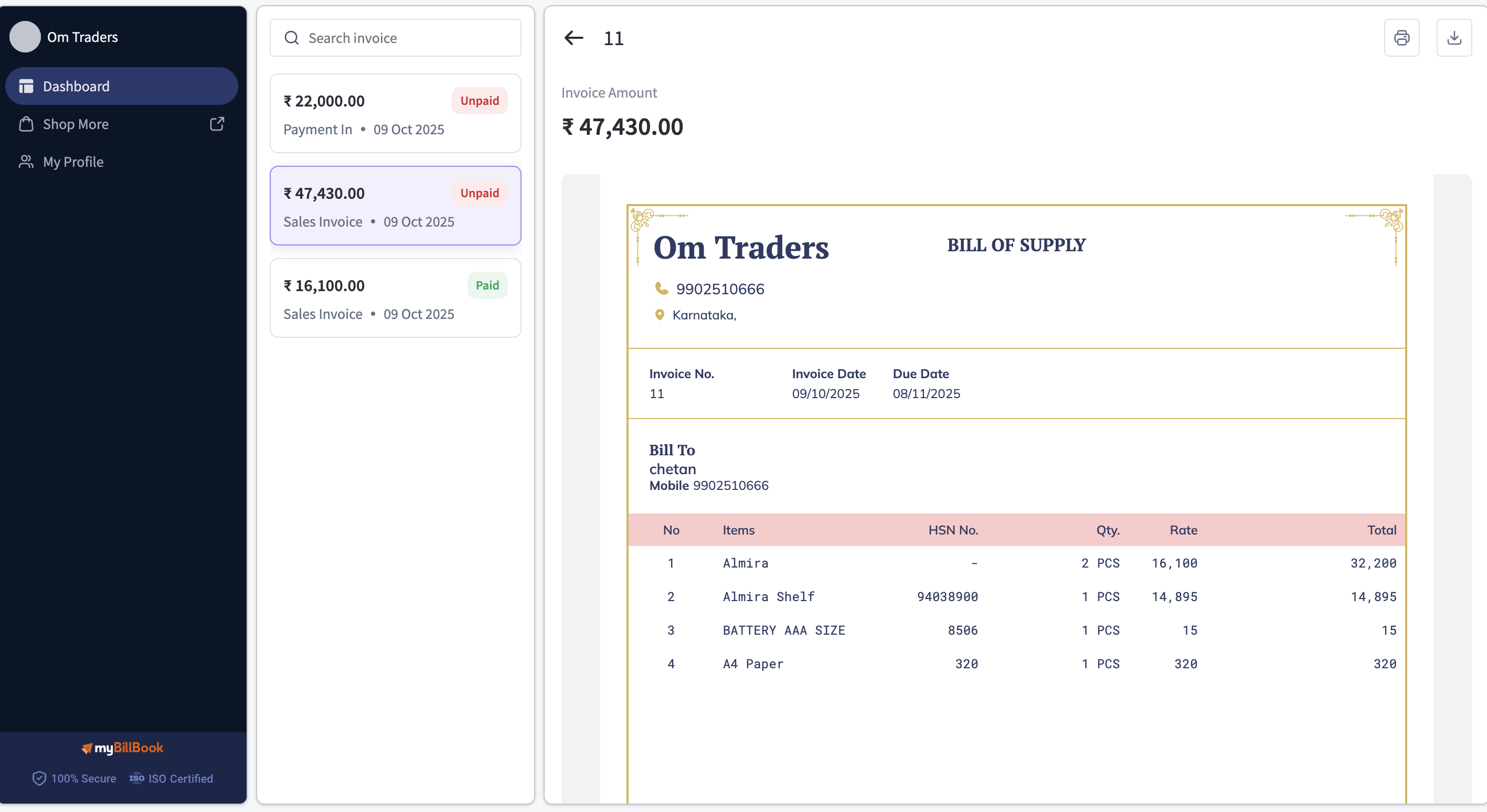Image resolution: width=1487 pixels, height=812 pixels.
Task: Select the ₹47,430.00 Sales Invoice card
Action: pos(396,206)
